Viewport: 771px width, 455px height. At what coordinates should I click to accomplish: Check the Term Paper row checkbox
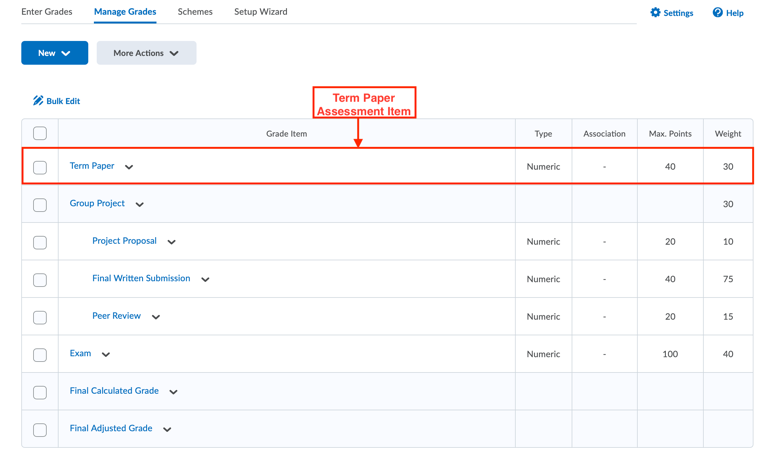[x=40, y=167]
